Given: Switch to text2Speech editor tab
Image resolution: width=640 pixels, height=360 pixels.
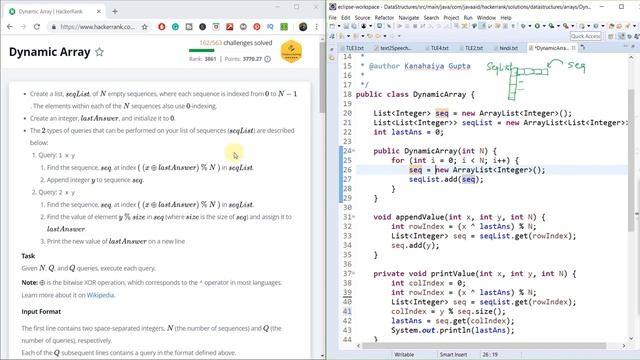Looking at the screenshot, I should point(393,48).
